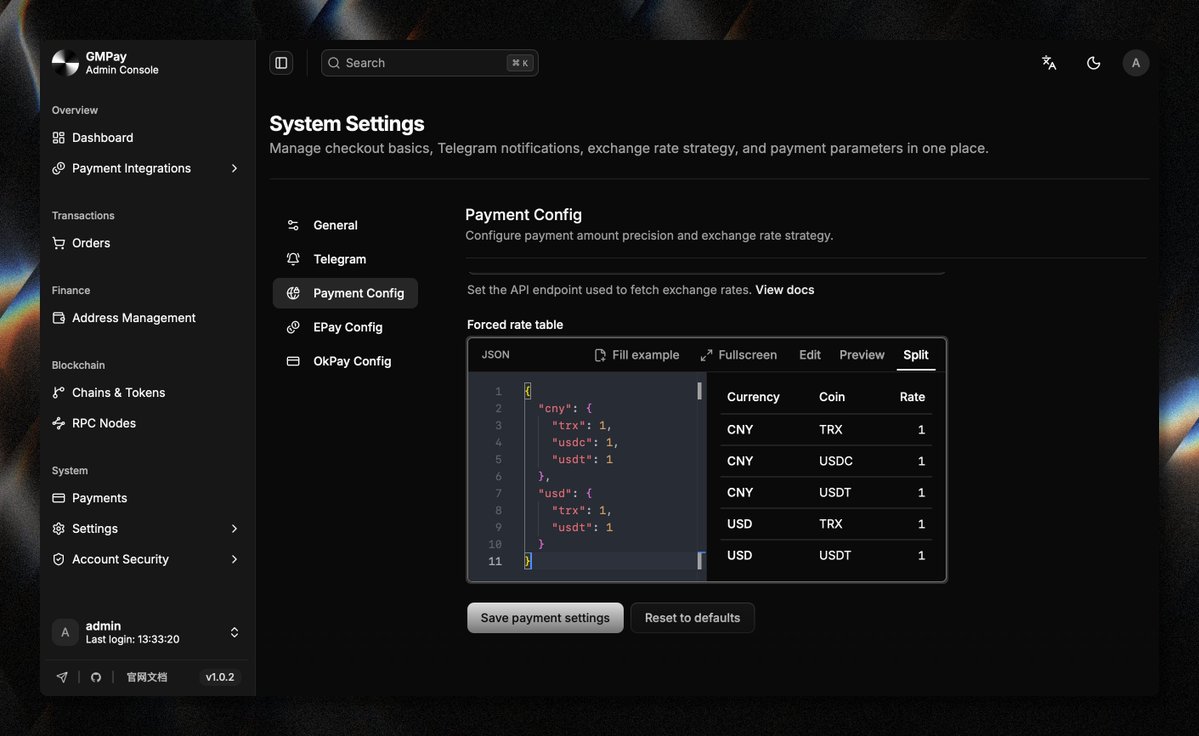
Task: Click the JSON editor scrollbar top handle
Action: pyautogui.click(x=699, y=391)
